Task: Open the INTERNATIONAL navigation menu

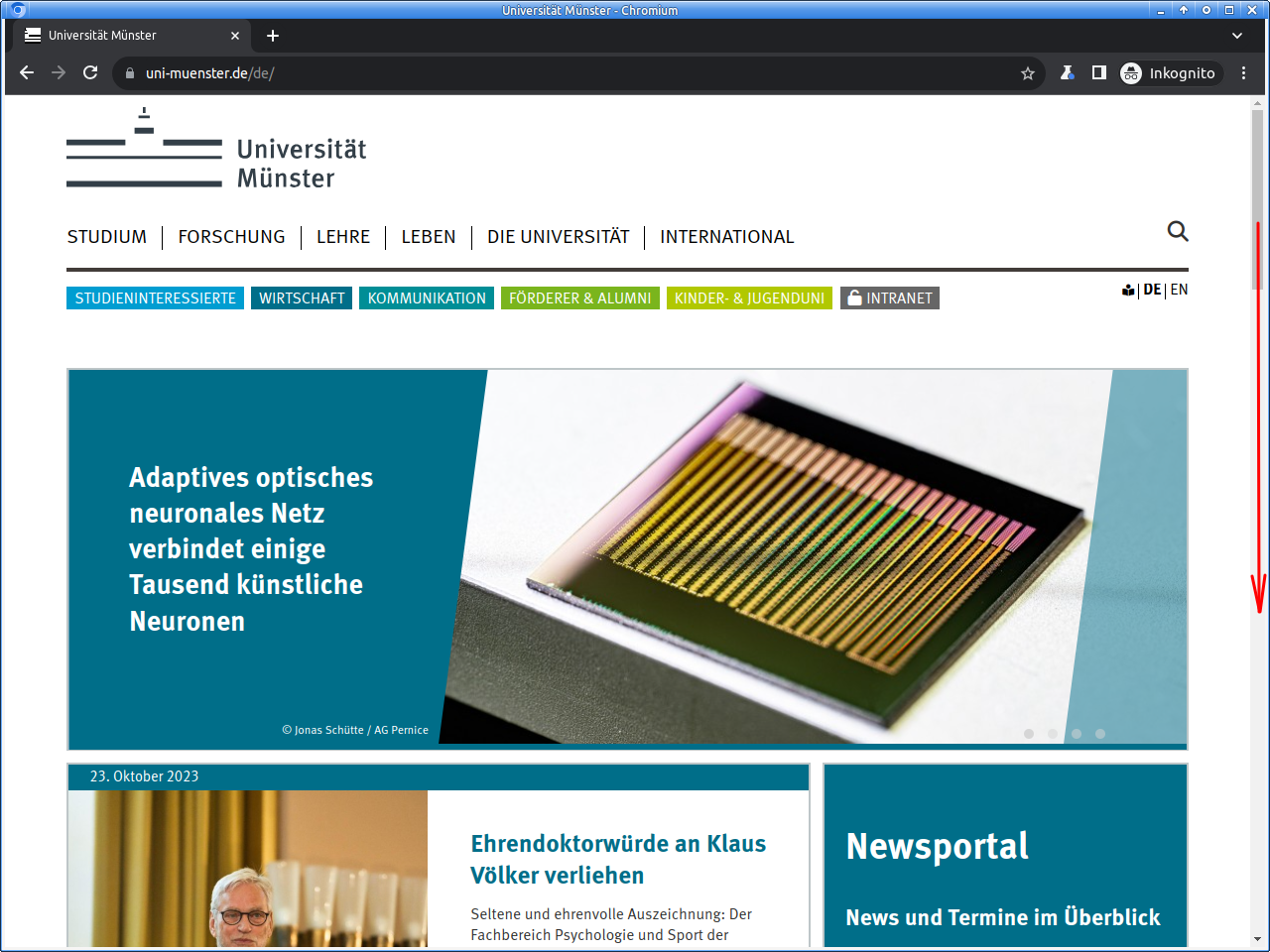Action: [726, 237]
